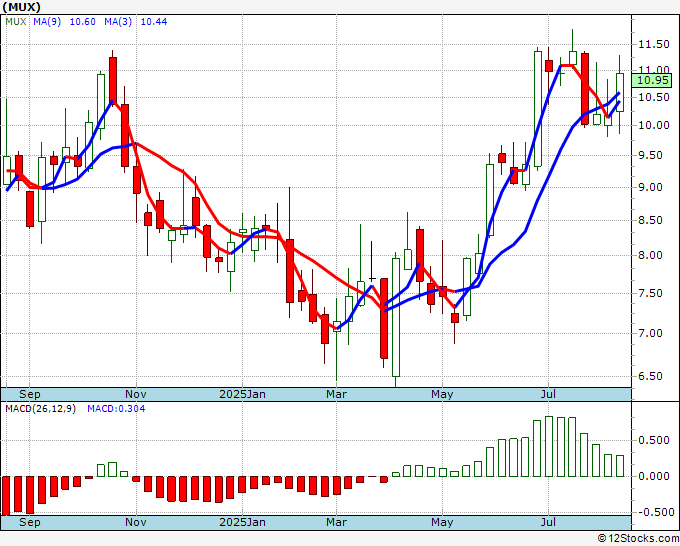Screen dimensions: 680x546
Task: Click the MA(3) legend label
Action: (118, 22)
